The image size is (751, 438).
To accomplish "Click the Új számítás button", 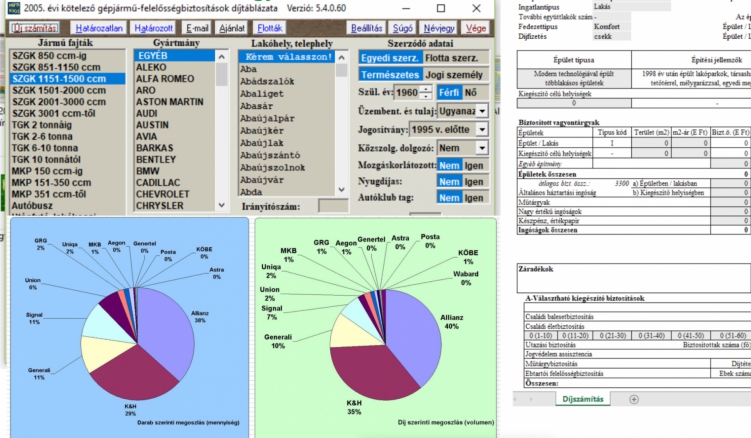I will [35, 28].
